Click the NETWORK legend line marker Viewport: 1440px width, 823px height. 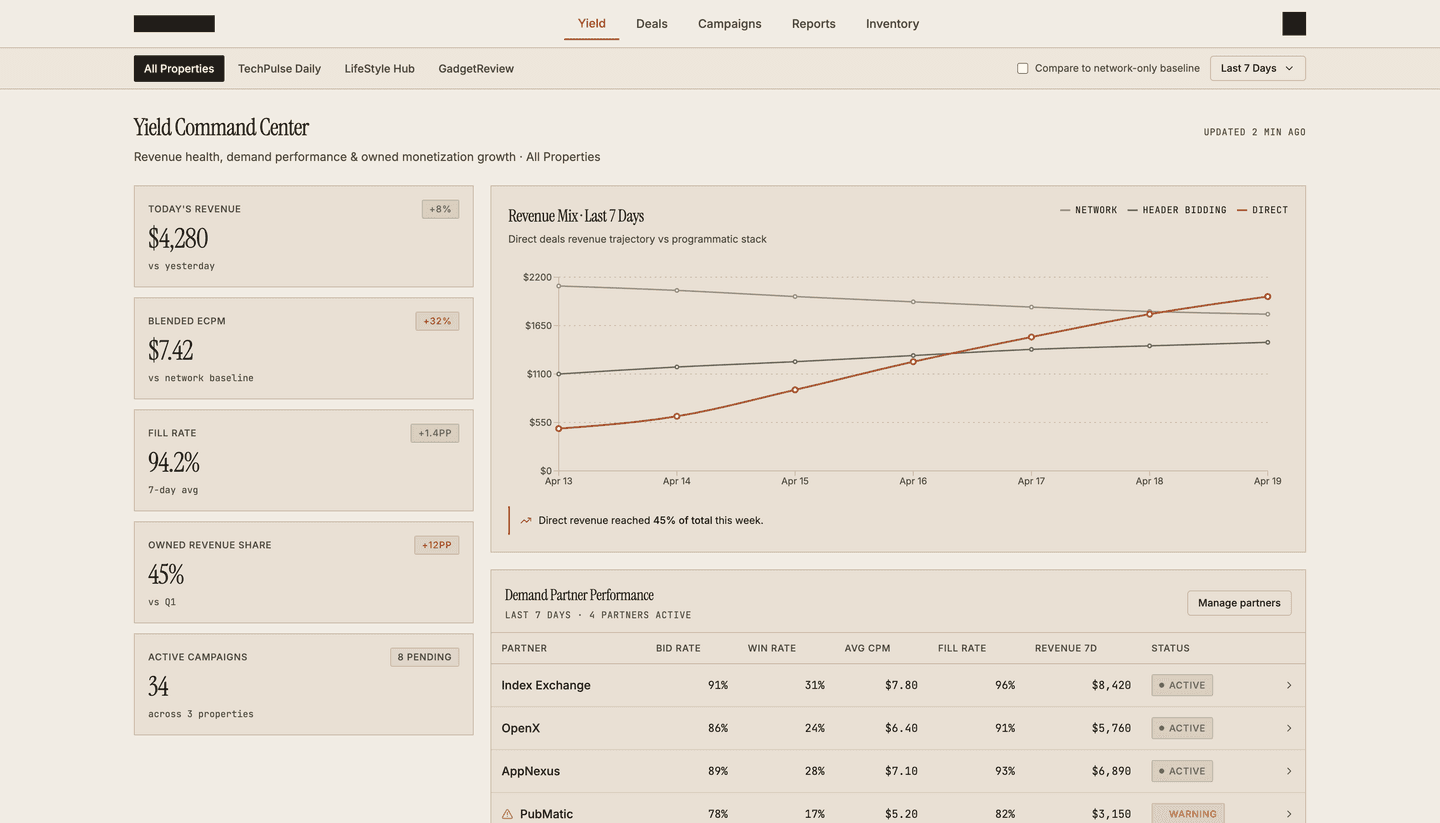click(x=1066, y=210)
